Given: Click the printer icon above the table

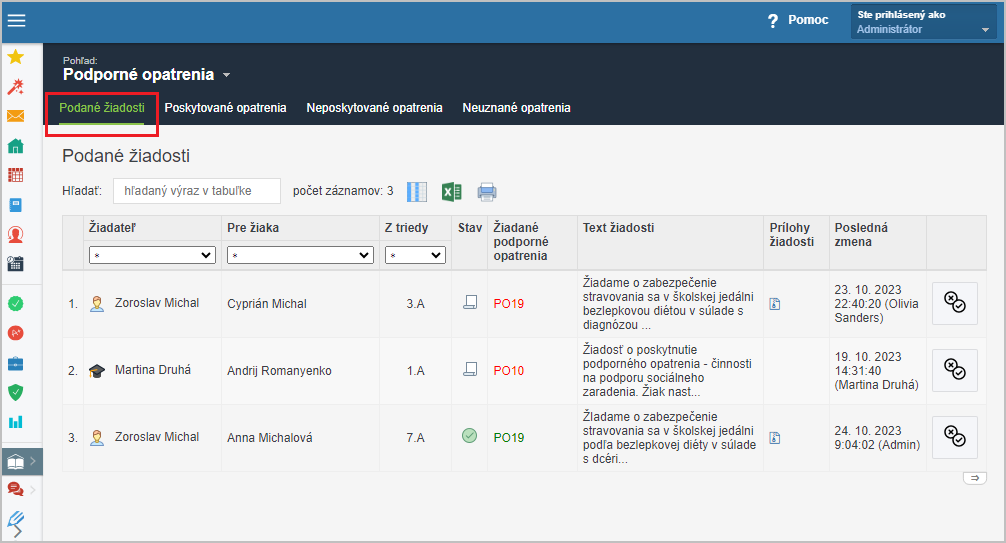Looking at the screenshot, I should (487, 191).
